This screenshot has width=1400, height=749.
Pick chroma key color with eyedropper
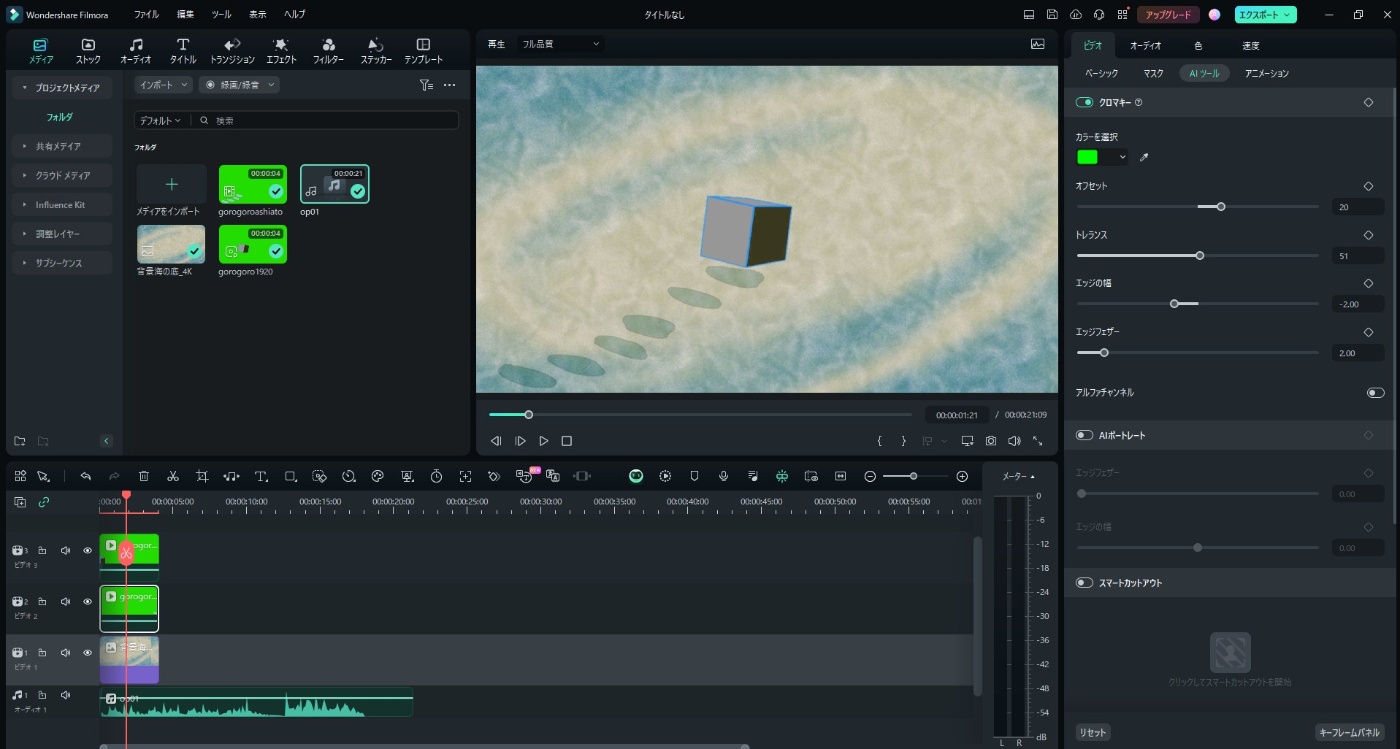pos(1145,157)
